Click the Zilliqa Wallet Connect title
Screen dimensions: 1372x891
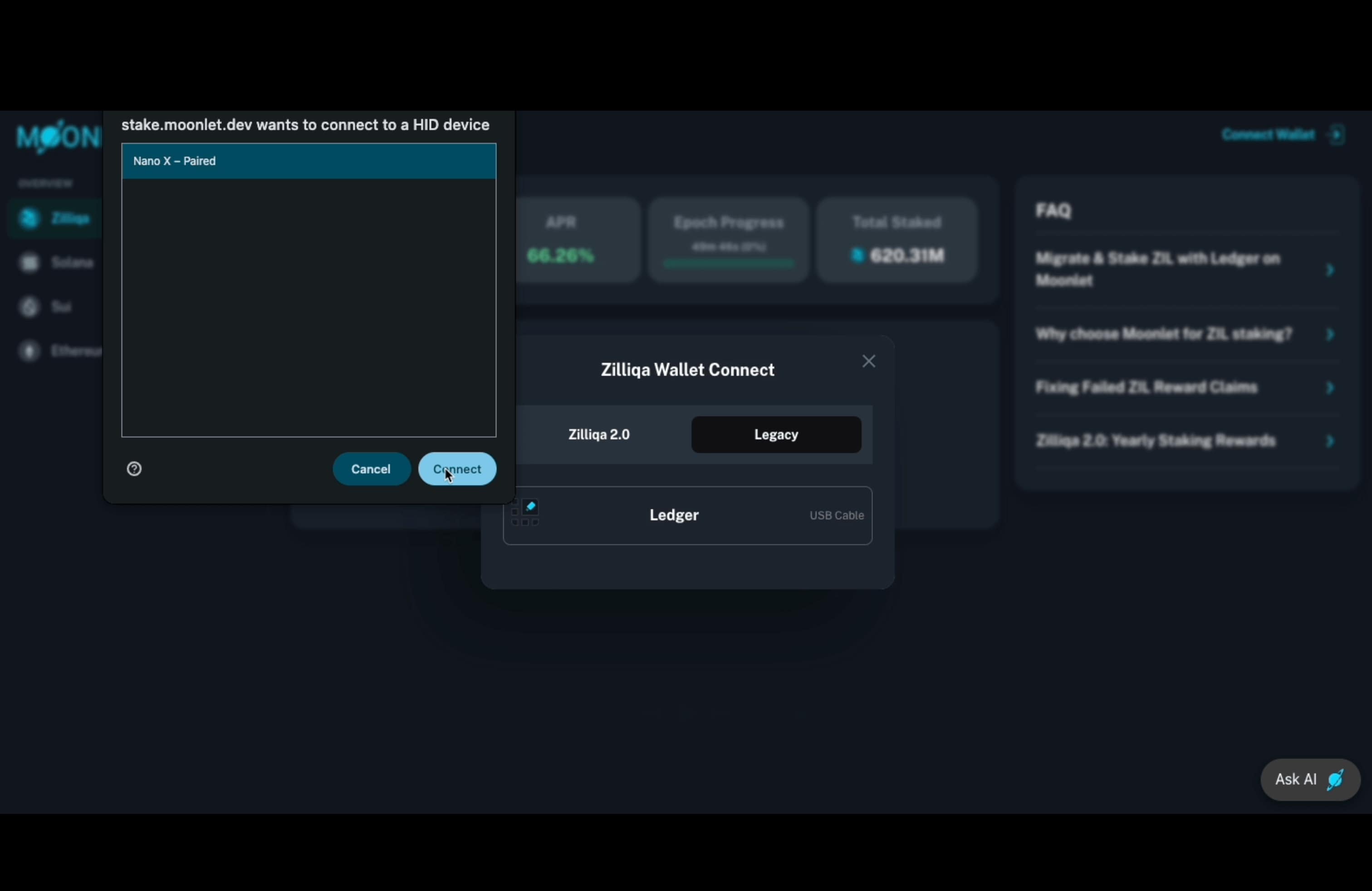click(x=688, y=370)
